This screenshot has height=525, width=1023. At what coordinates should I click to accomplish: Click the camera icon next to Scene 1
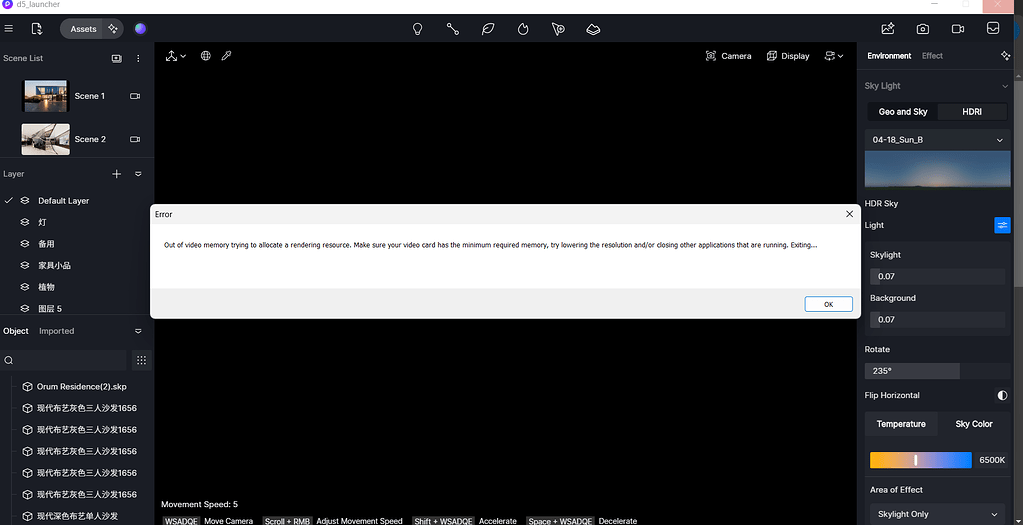click(x=135, y=96)
